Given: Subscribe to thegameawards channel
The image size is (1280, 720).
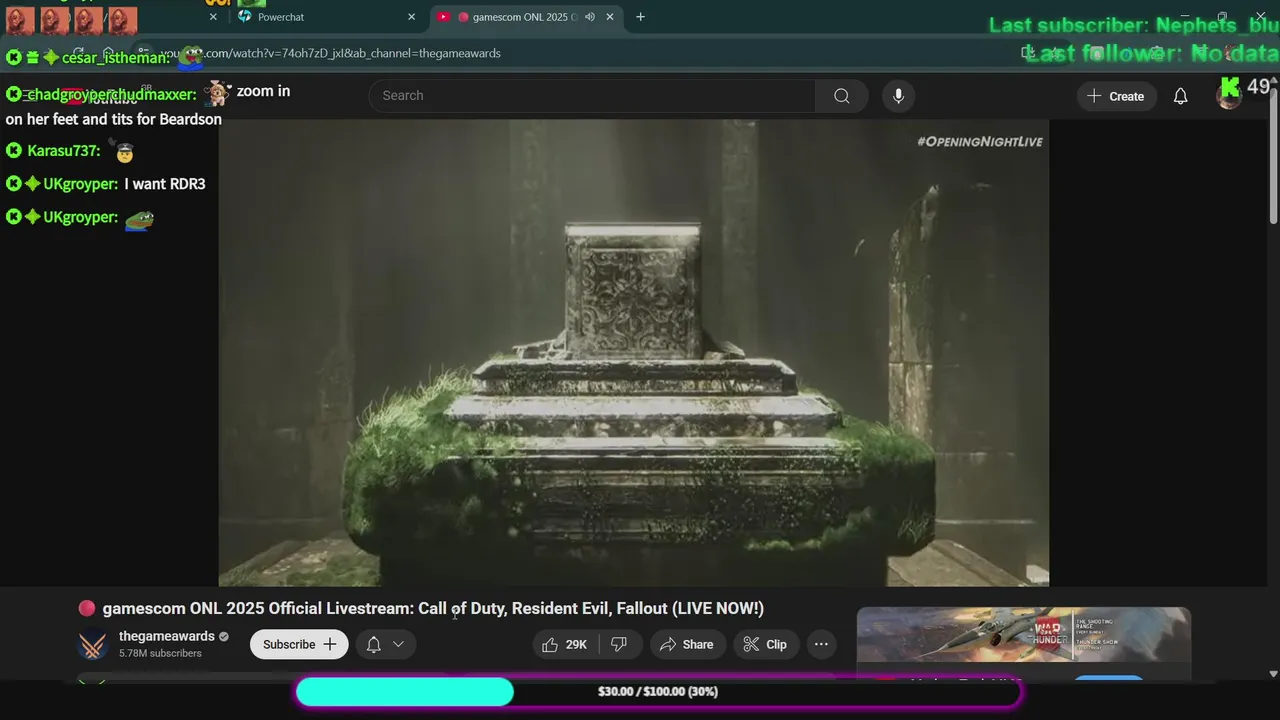Looking at the screenshot, I should [299, 644].
